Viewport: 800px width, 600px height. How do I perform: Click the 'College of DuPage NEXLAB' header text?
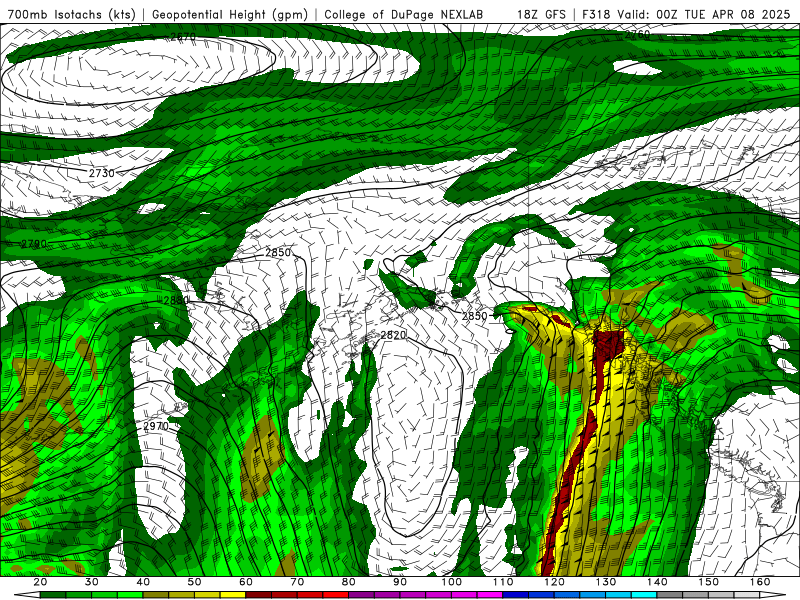(403, 14)
